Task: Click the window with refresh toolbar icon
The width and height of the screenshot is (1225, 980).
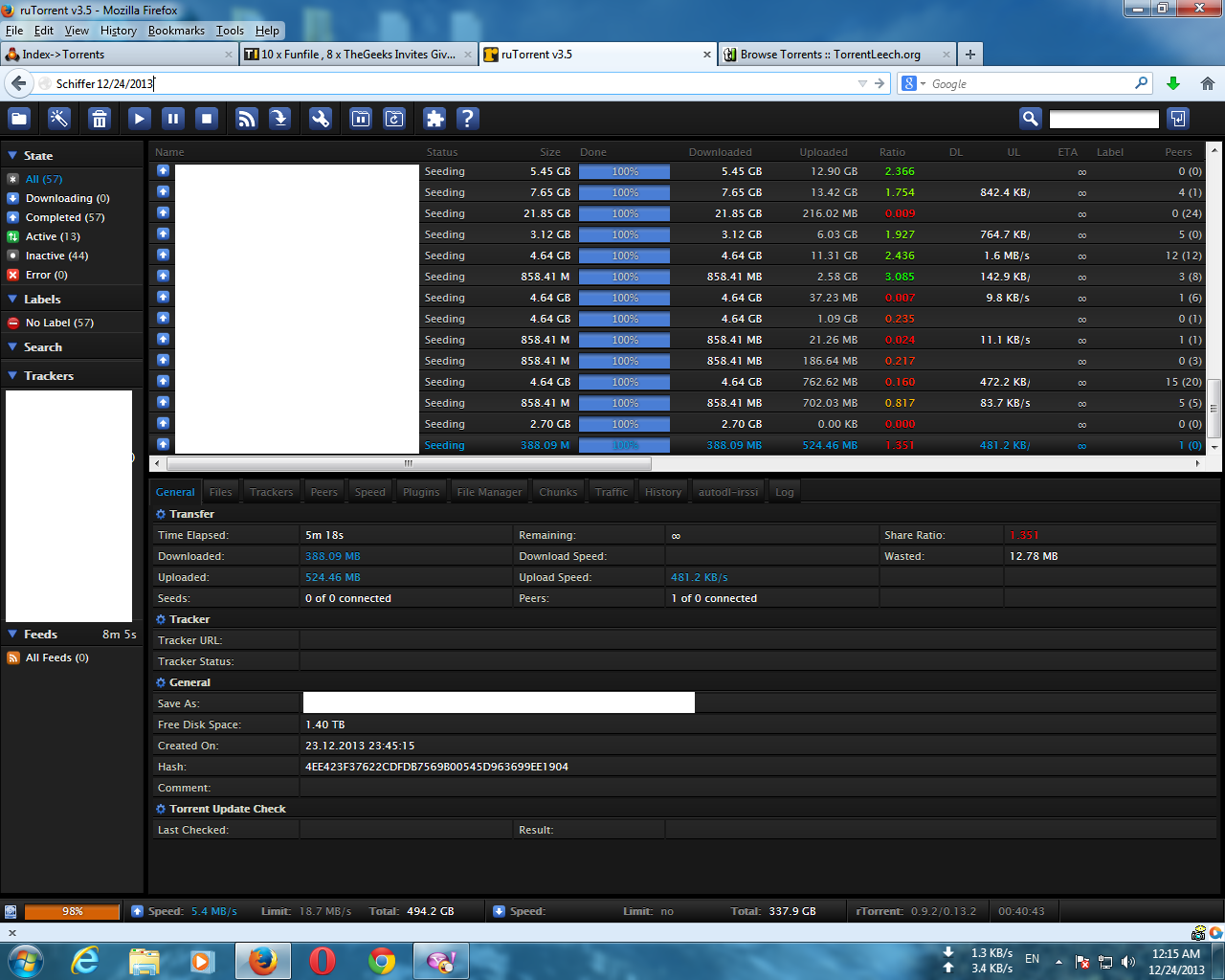Action: coord(394,119)
